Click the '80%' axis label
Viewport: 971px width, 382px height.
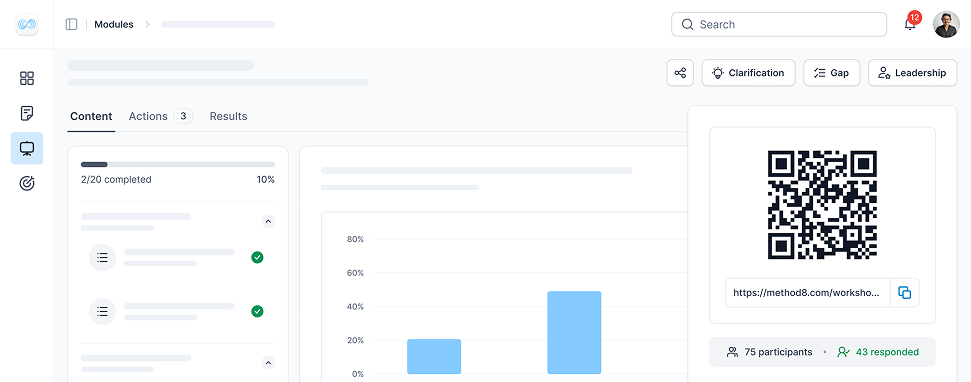click(354, 239)
